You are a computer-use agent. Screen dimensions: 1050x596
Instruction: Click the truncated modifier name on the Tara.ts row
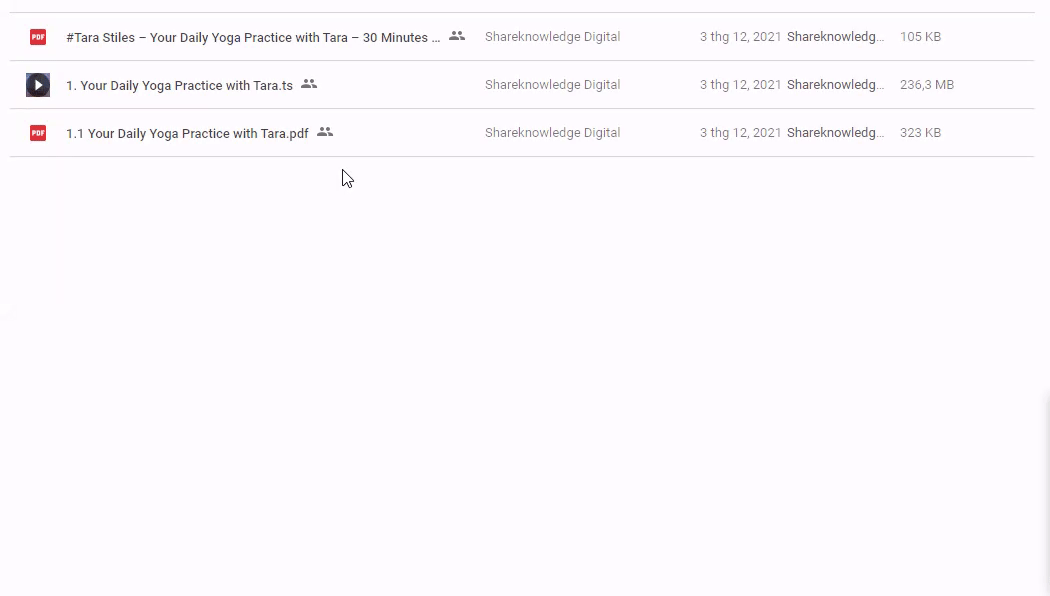click(x=835, y=85)
